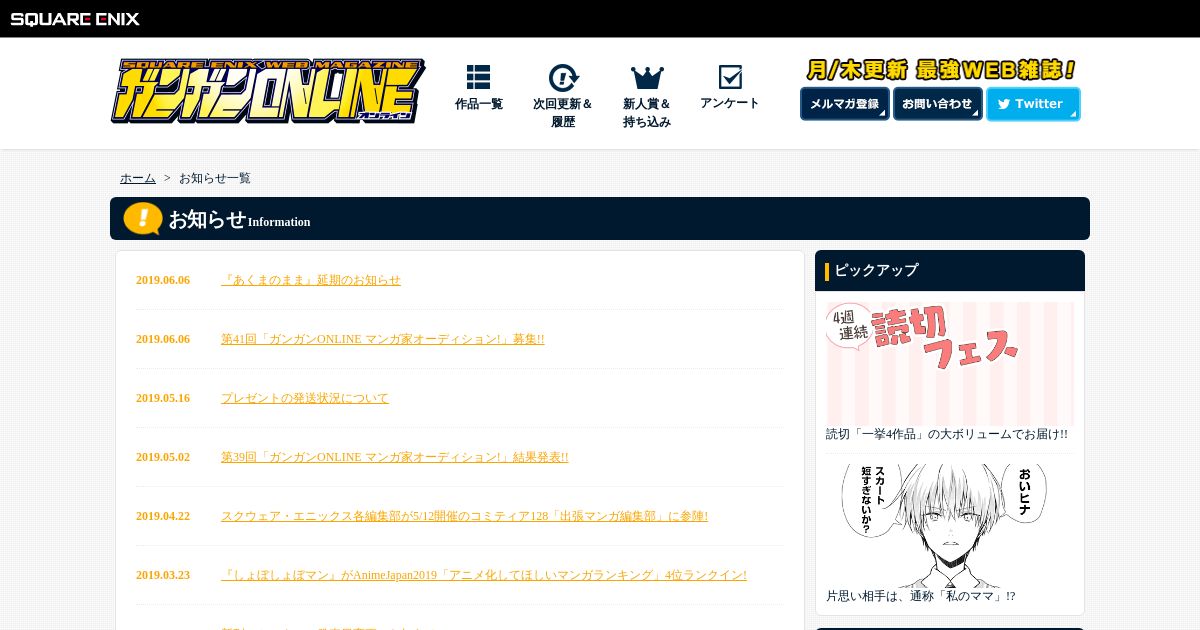The image size is (1200, 630).
Task: Click the ピックアップ panel header
Action: (950, 271)
